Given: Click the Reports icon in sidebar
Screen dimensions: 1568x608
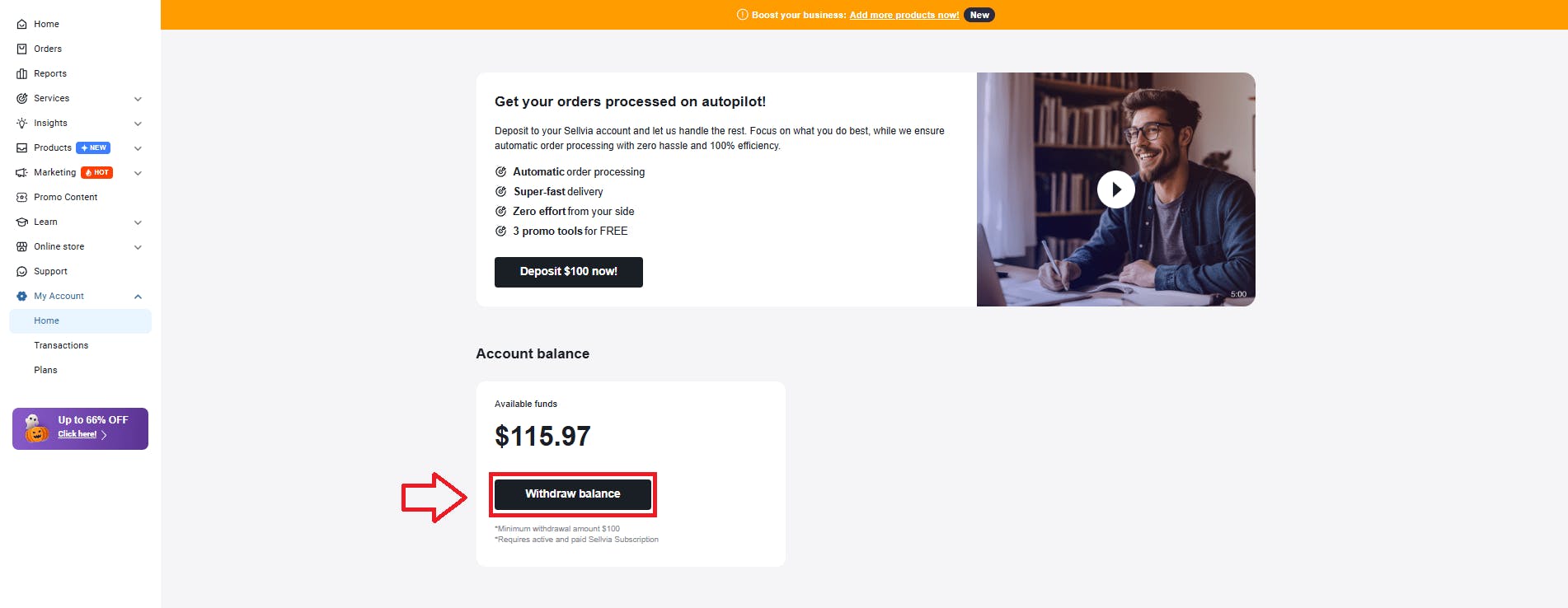Looking at the screenshot, I should point(22,74).
